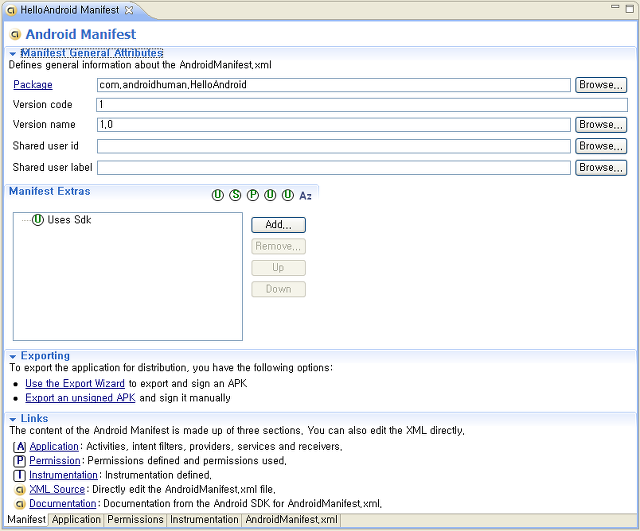Click the I icon beside Instrumentation link
Screen dimensions: 640x531
(x=20, y=475)
